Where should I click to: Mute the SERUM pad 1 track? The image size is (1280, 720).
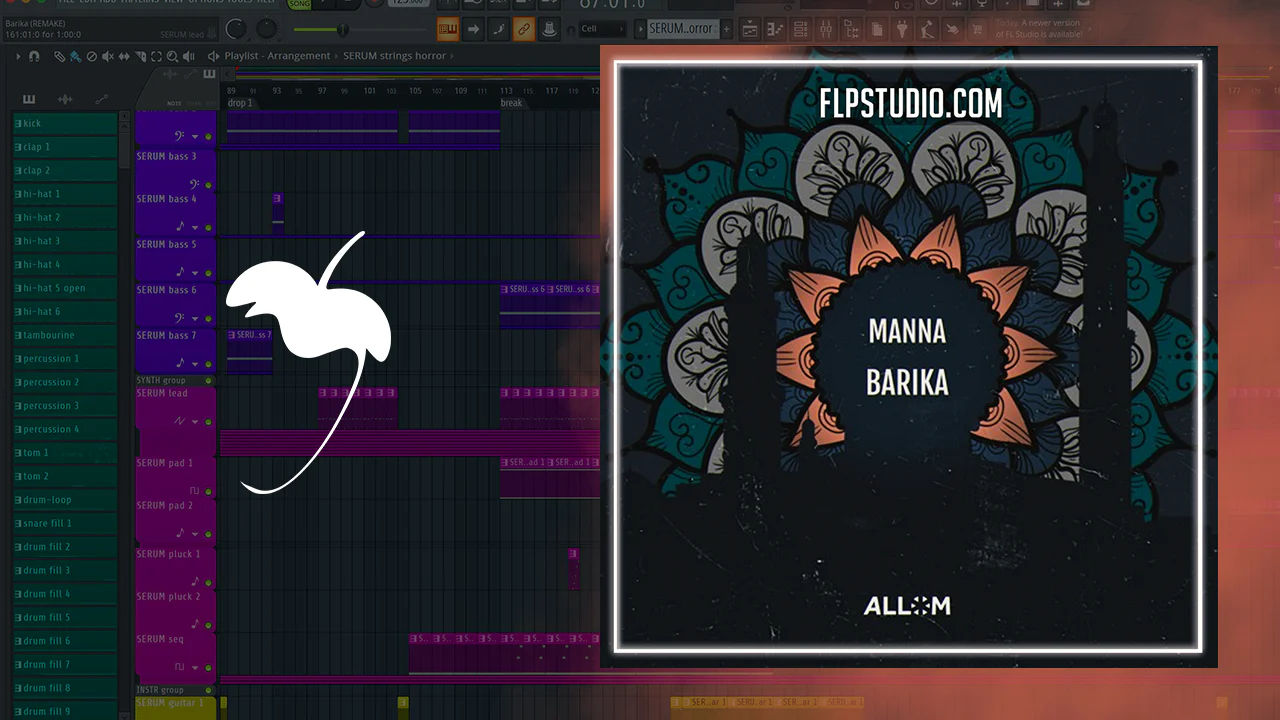click(x=208, y=491)
